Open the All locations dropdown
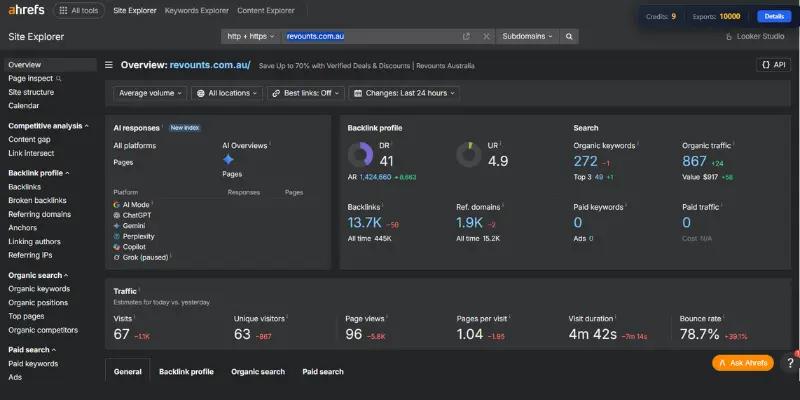 (227, 93)
